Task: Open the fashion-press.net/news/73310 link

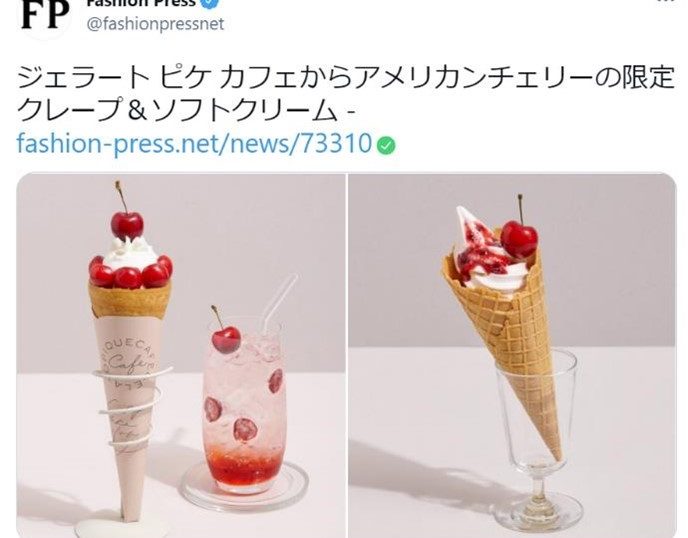Action: click(x=194, y=143)
